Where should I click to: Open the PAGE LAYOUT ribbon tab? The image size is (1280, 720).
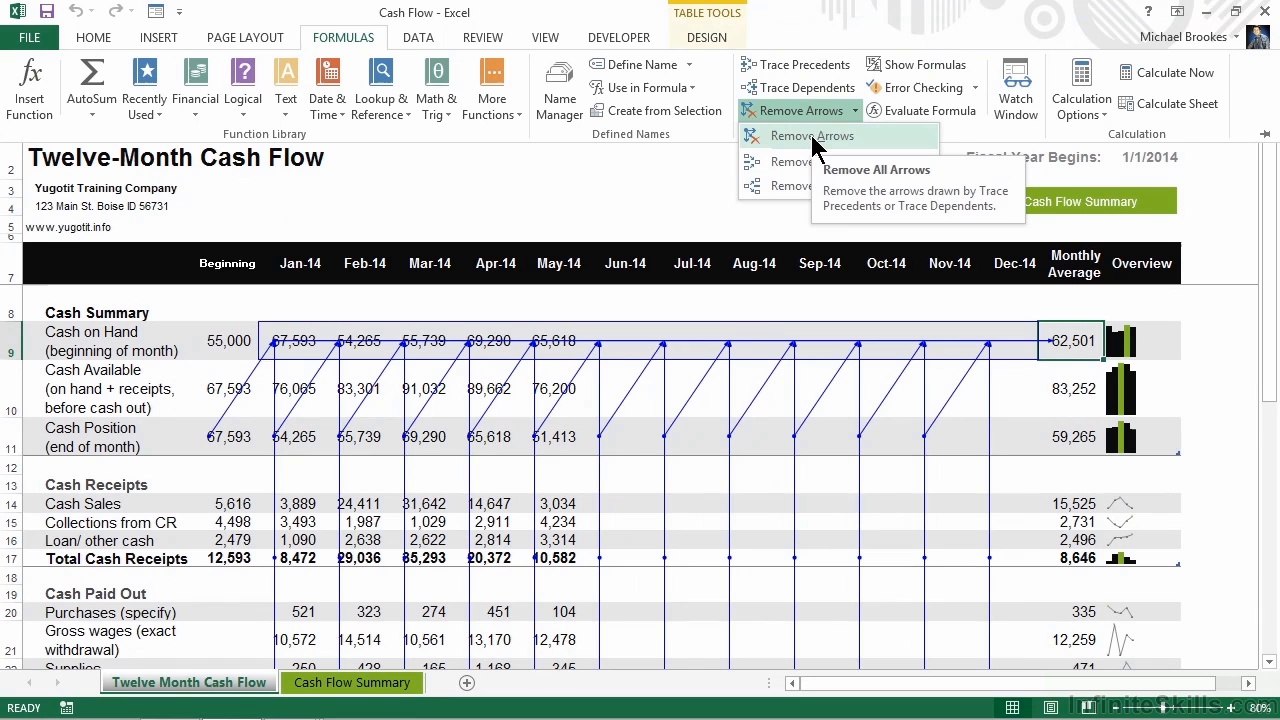[x=245, y=38]
